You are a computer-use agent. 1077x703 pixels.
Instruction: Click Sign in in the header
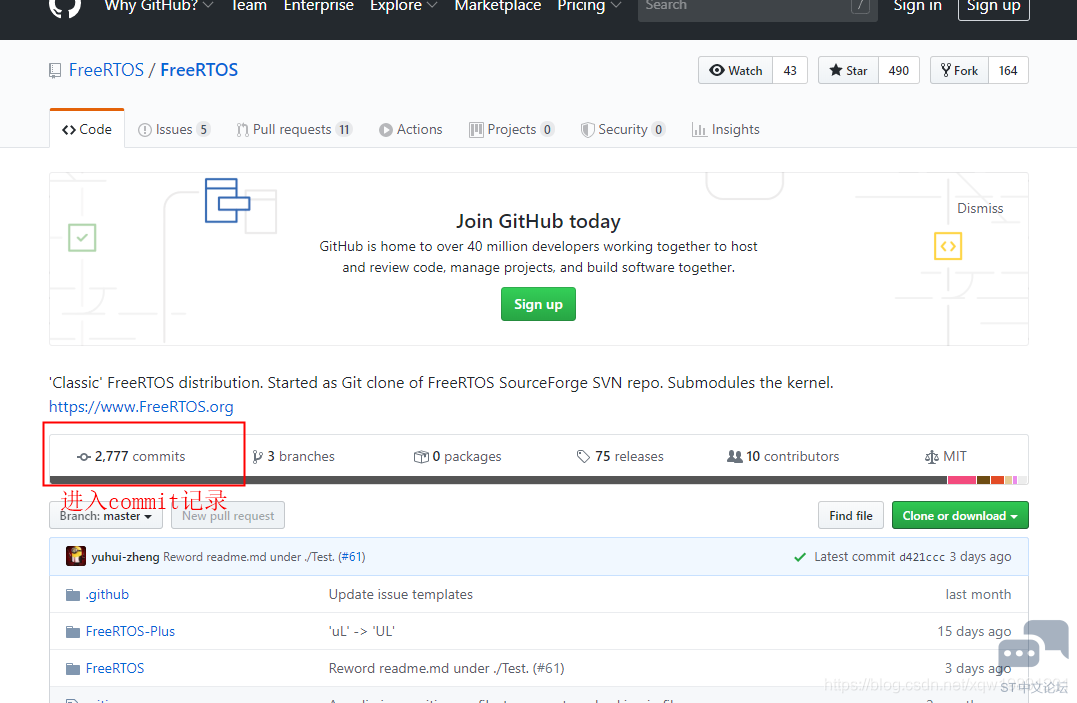click(917, 5)
